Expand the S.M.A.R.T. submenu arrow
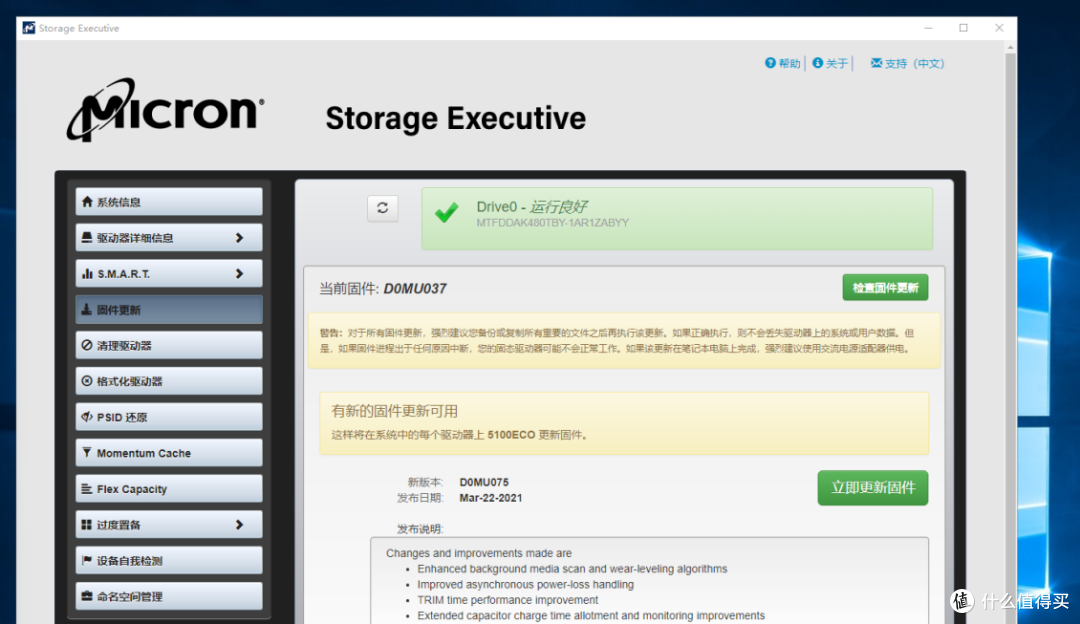Viewport: 1080px width, 624px height. click(x=239, y=273)
